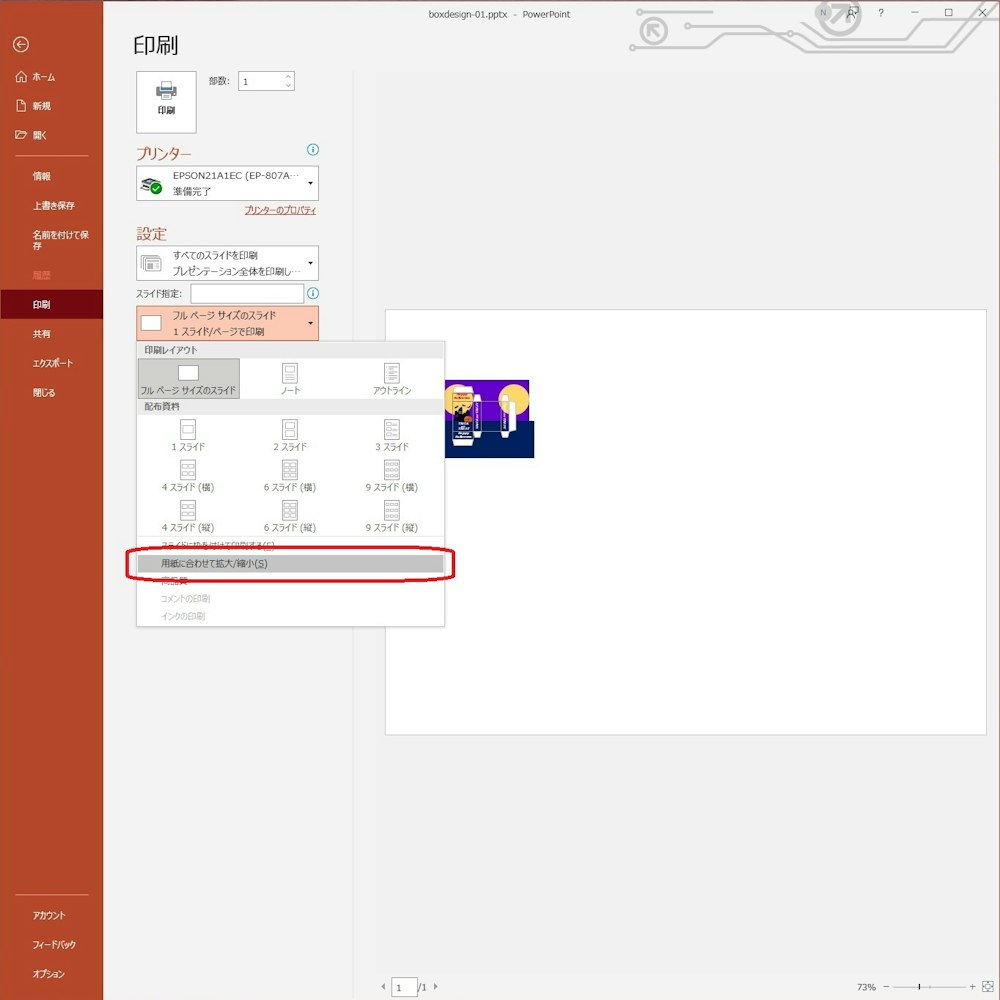Click the back arrow to exit Backstage
Screen dimensions: 1000x1000
tap(21, 44)
